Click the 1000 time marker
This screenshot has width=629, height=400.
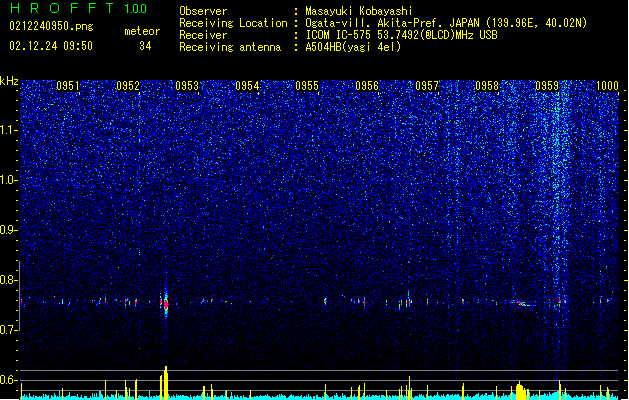click(x=607, y=85)
